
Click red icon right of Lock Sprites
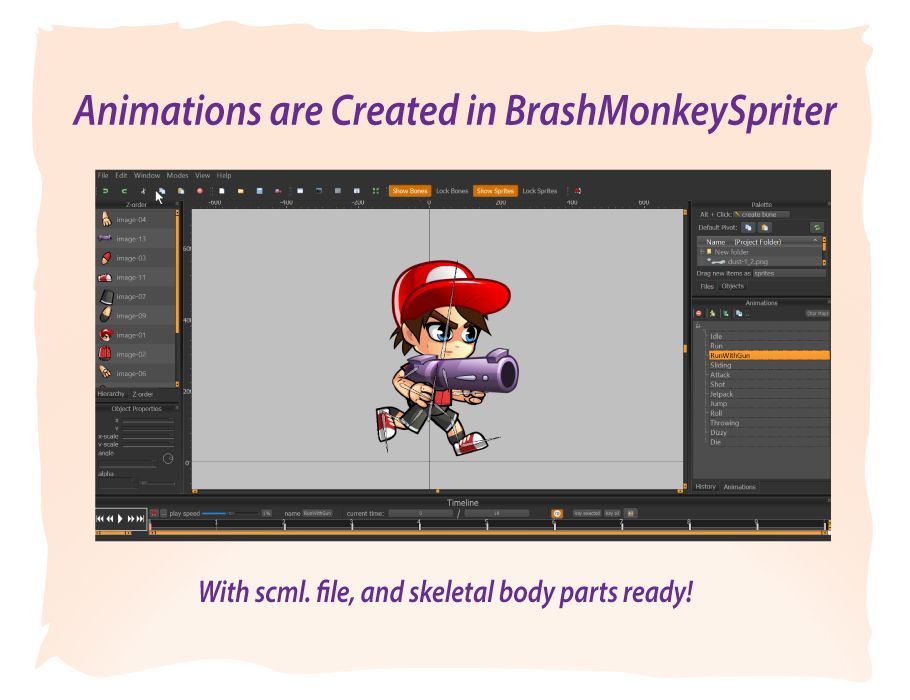(x=577, y=191)
